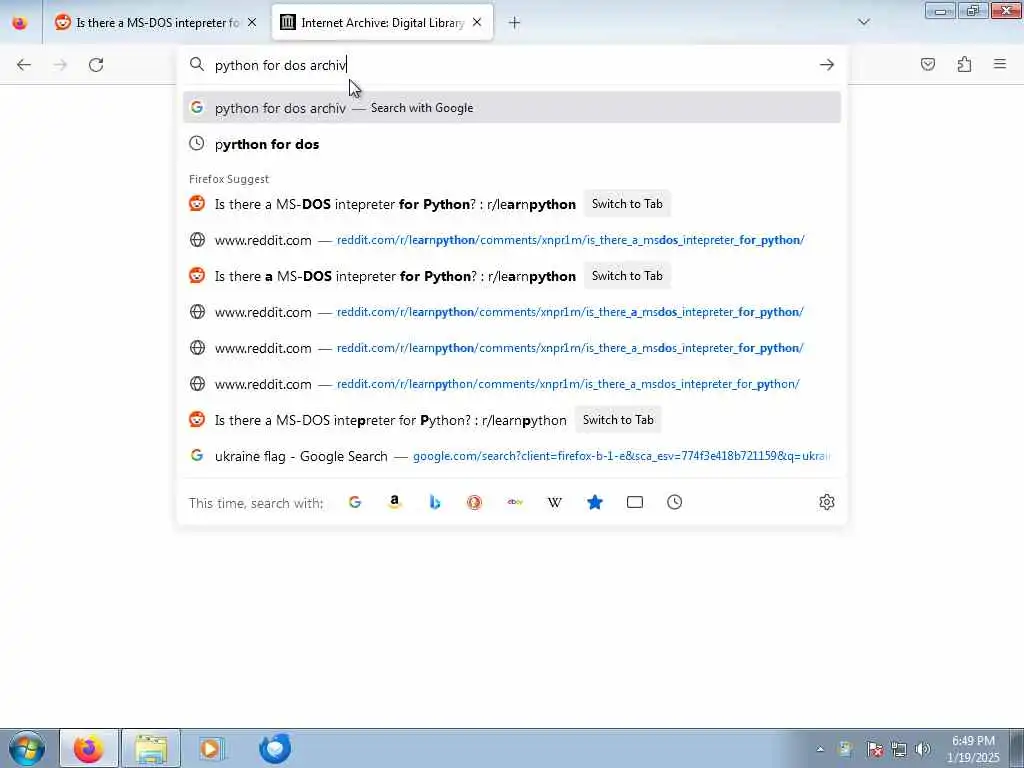Open Thunderbird from the taskbar
The width and height of the screenshot is (1024, 768).
[x=274, y=748]
